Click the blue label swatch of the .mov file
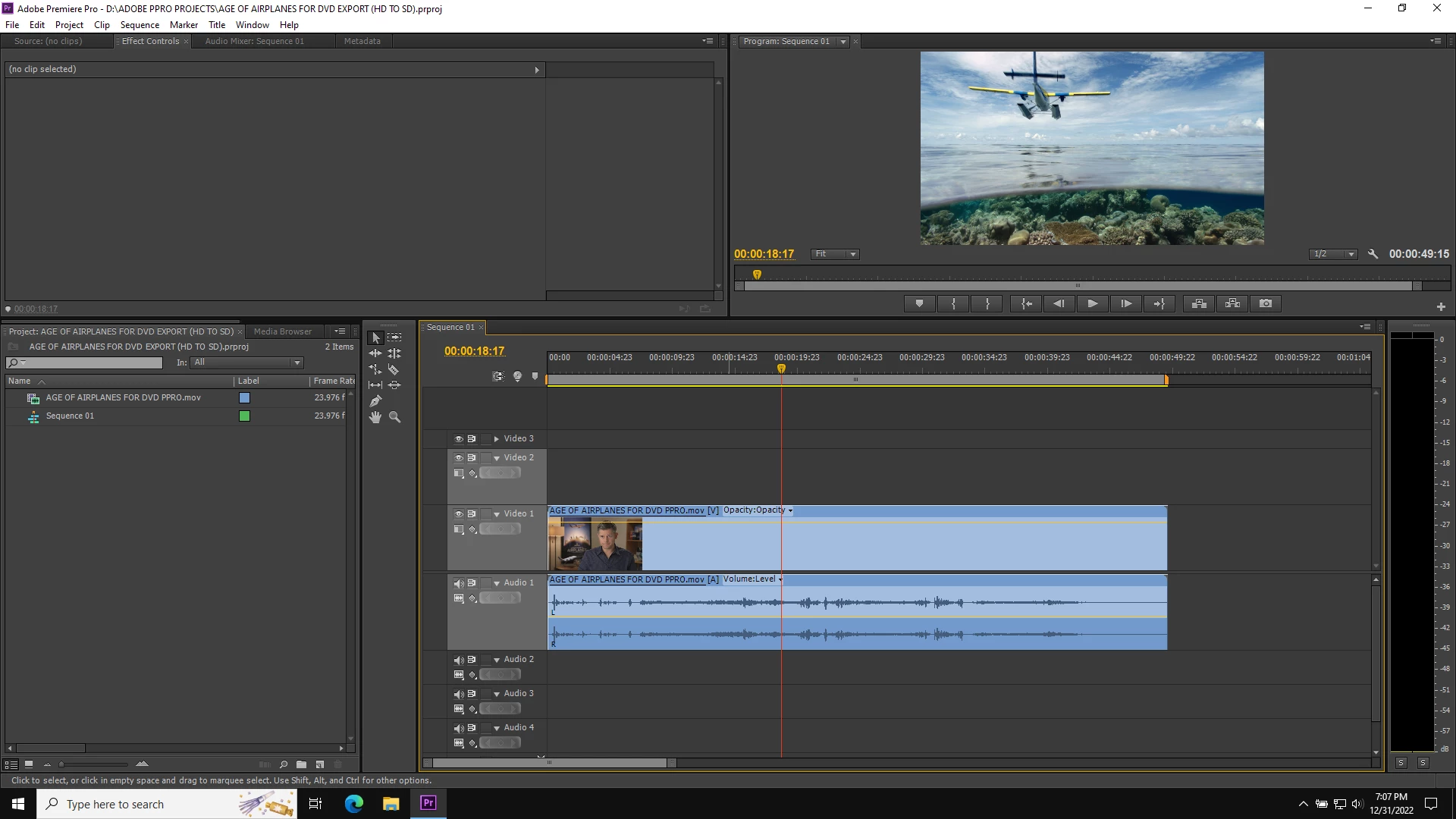Image resolution: width=1456 pixels, height=819 pixels. (x=244, y=397)
